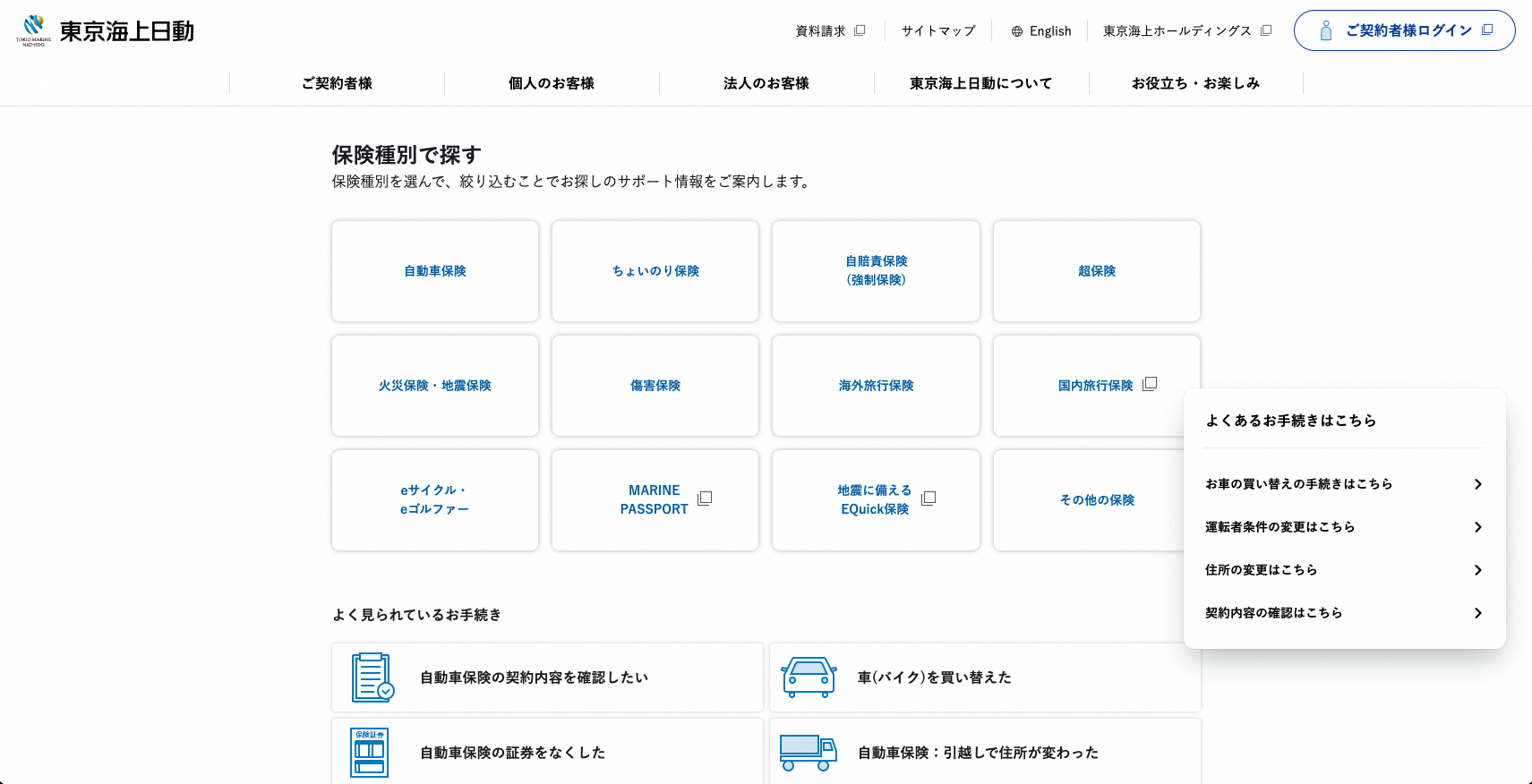Click the chevron for 運転者条件の変更はこちら
Screen dimensions: 1532x784
(1478, 527)
